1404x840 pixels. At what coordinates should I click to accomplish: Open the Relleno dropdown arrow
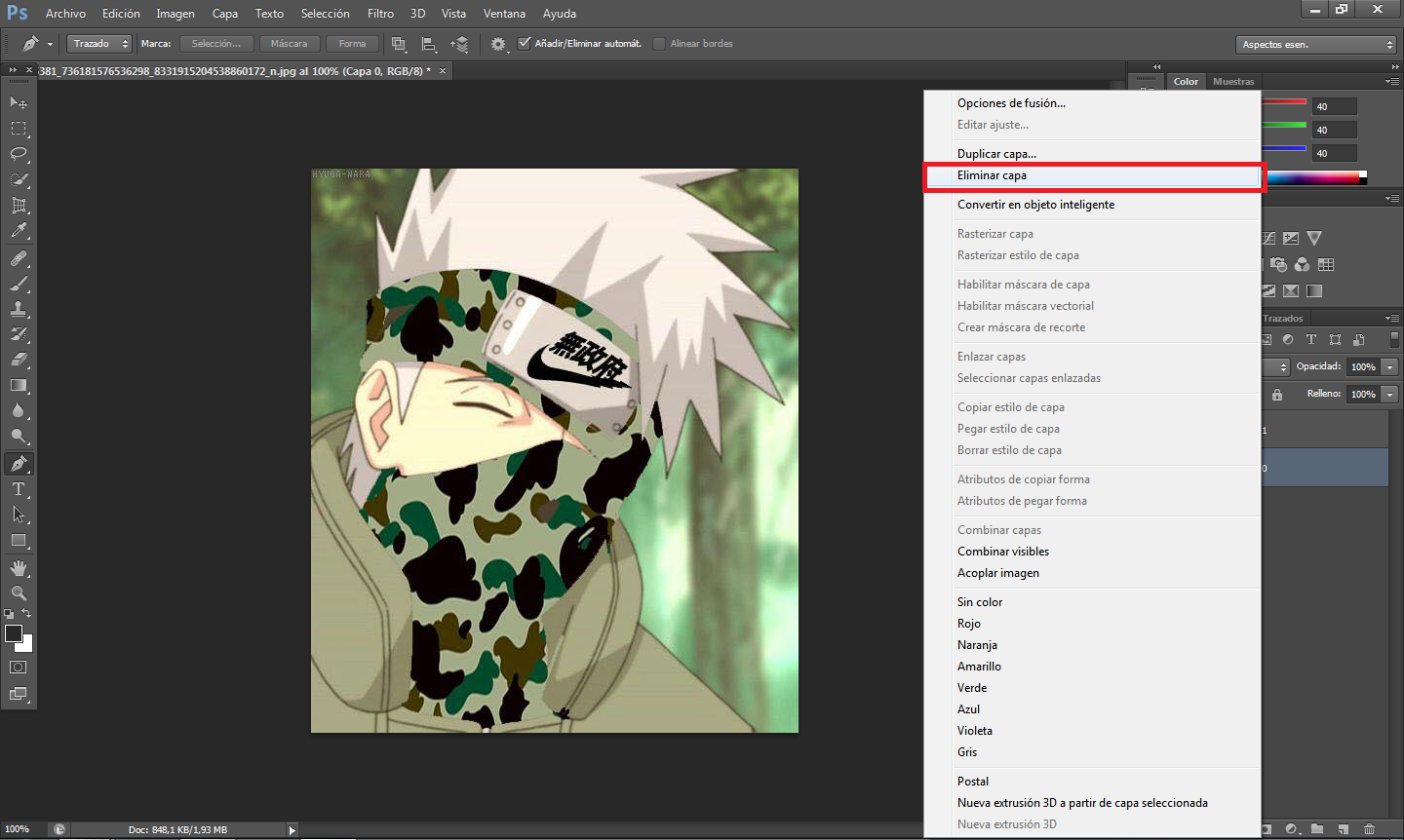coord(1390,395)
